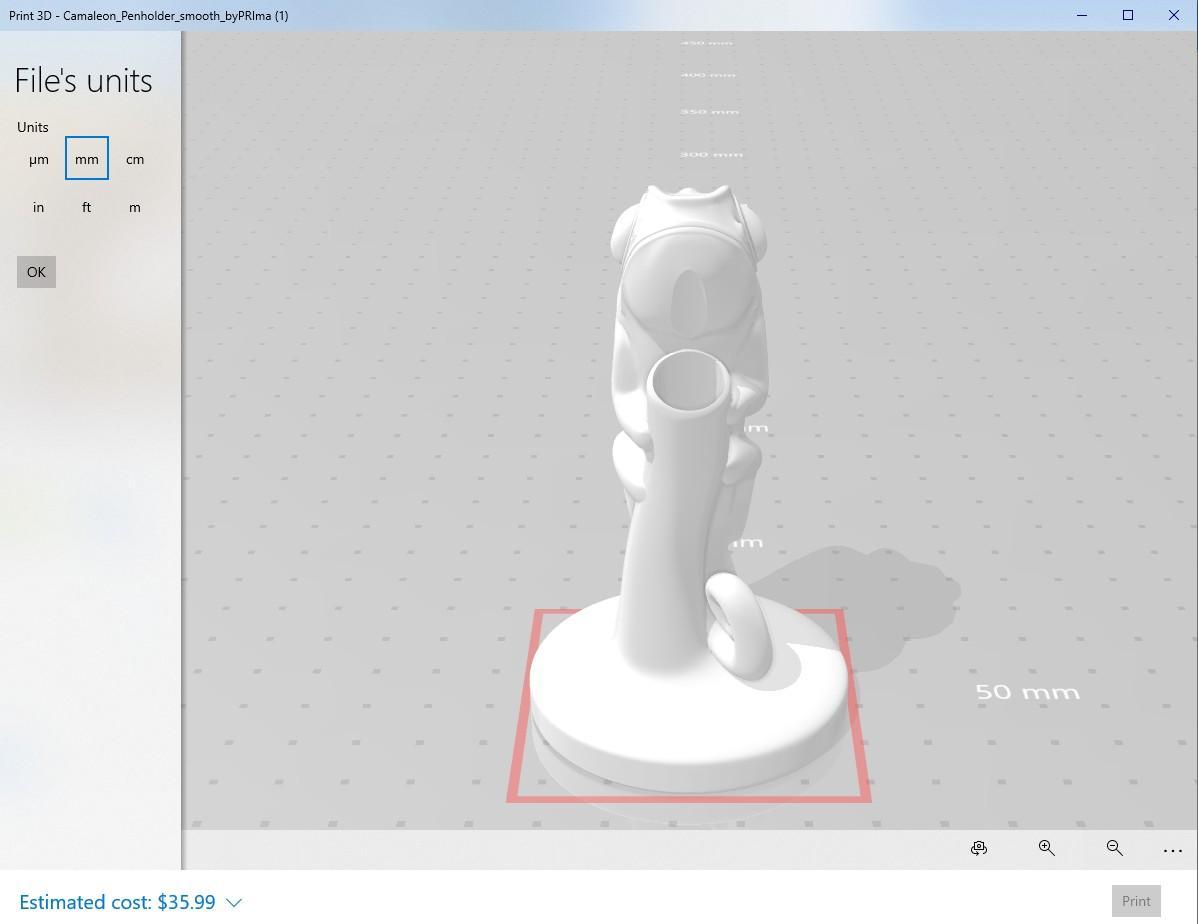Click the 50 mm ruler label
The image size is (1198, 924).
tap(1028, 692)
